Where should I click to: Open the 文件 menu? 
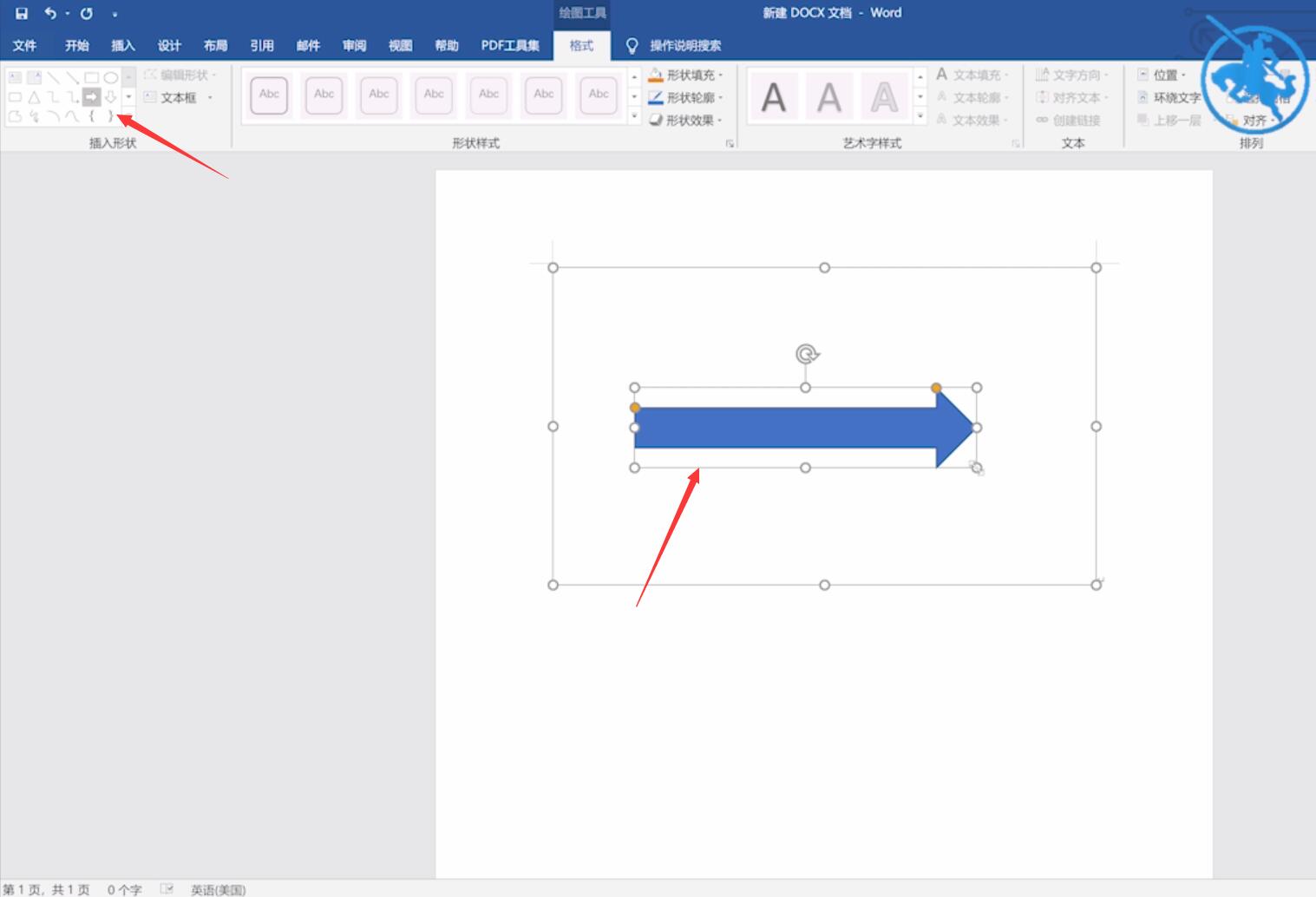(x=24, y=45)
